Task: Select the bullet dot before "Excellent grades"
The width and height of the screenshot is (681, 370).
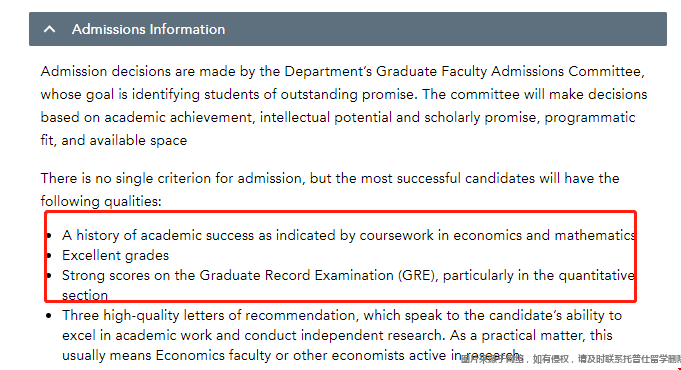Action: click(x=49, y=256)
